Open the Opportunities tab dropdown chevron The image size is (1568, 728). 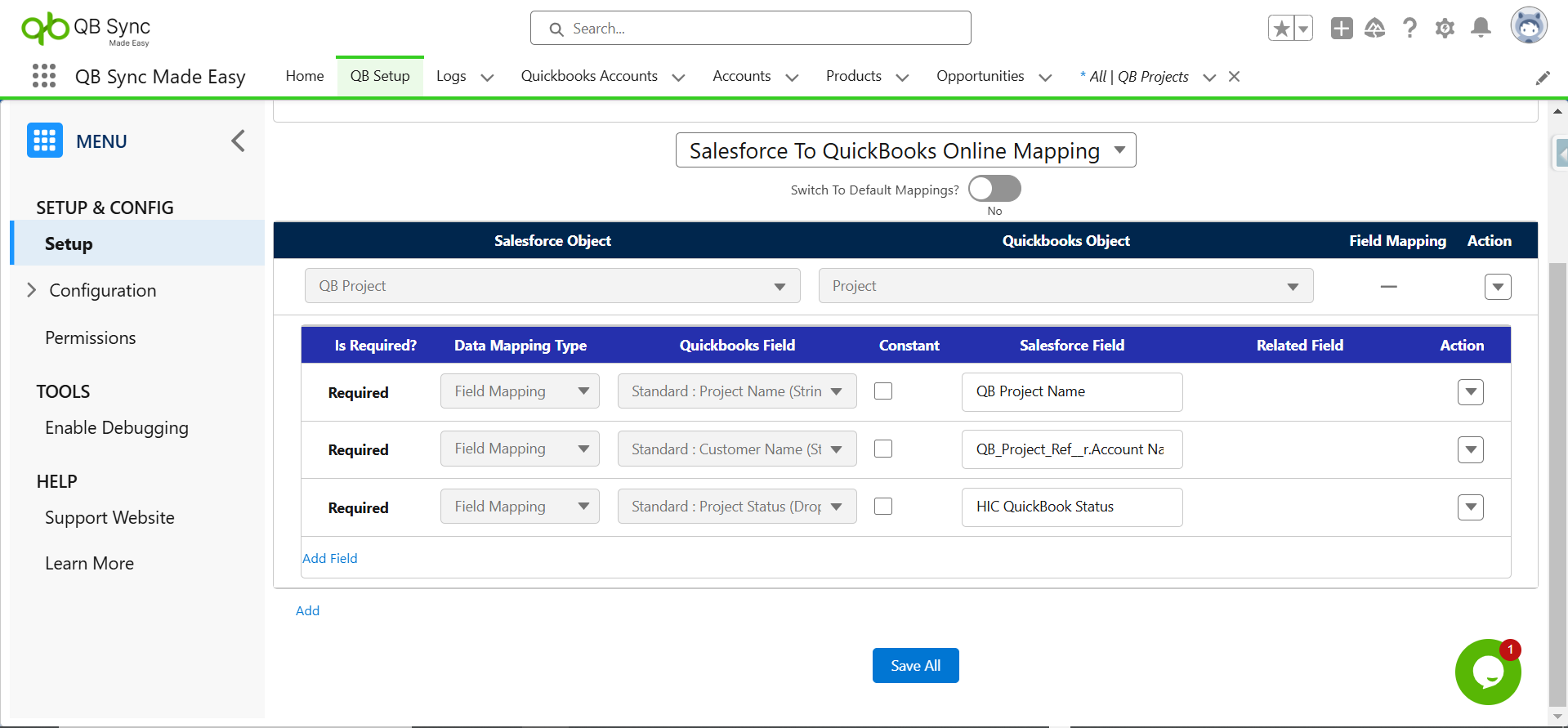tap(1045, 78)
